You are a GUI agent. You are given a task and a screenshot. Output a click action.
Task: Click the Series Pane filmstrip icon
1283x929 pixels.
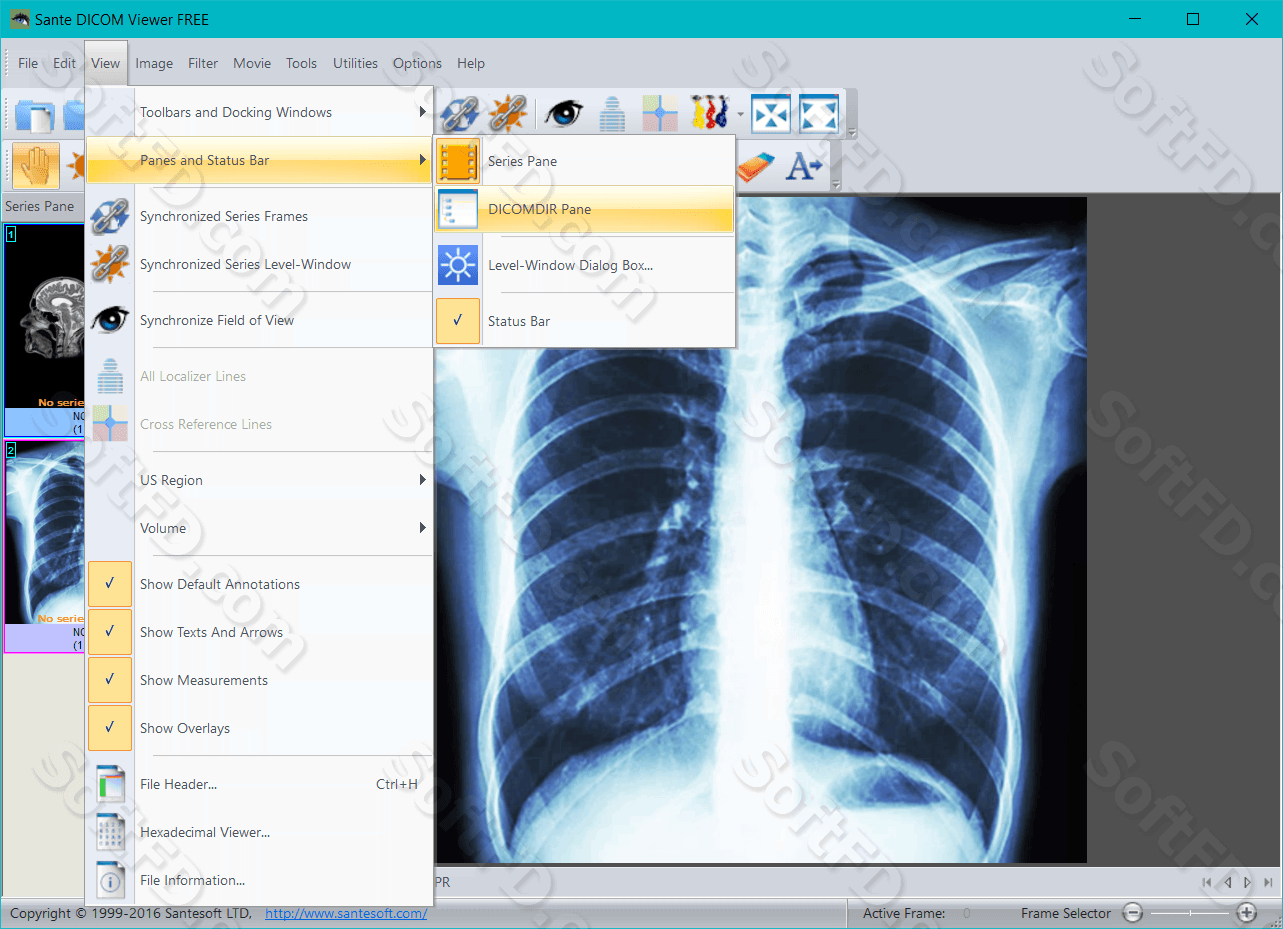458,161
